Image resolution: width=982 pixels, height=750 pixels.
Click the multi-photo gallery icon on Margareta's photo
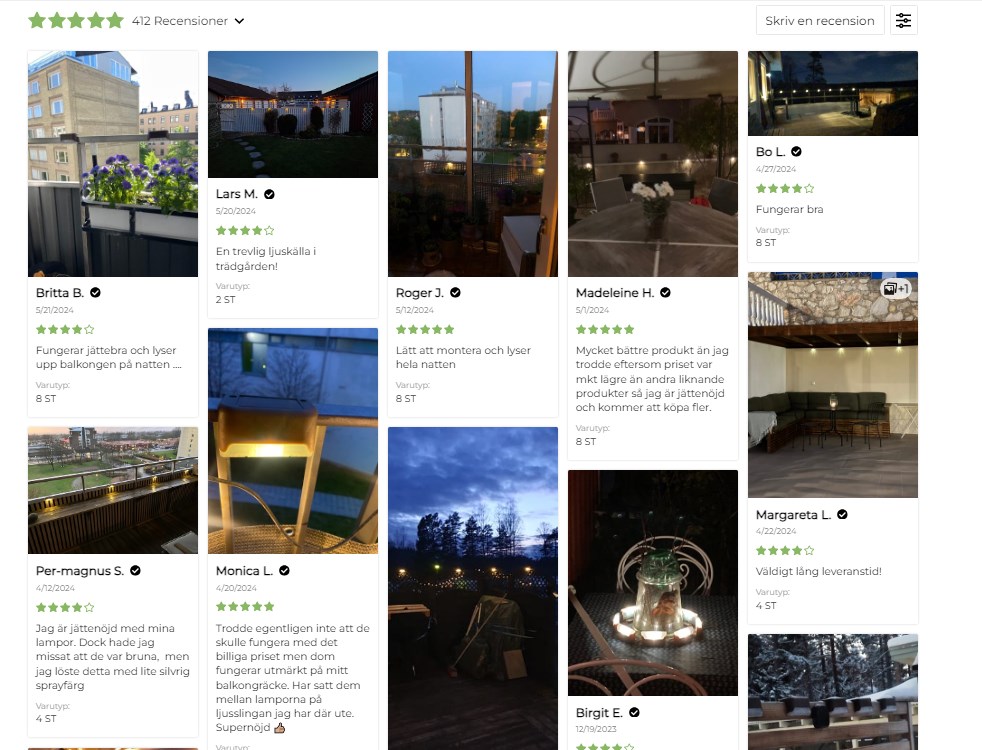(896, 289)
